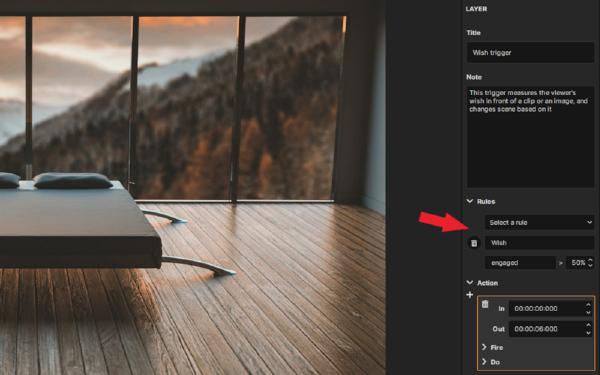The height and width of the screenshot is (375, 600).
Task: Increase the 50% threshold with up arrow
Action: click(x=590, y=260)
